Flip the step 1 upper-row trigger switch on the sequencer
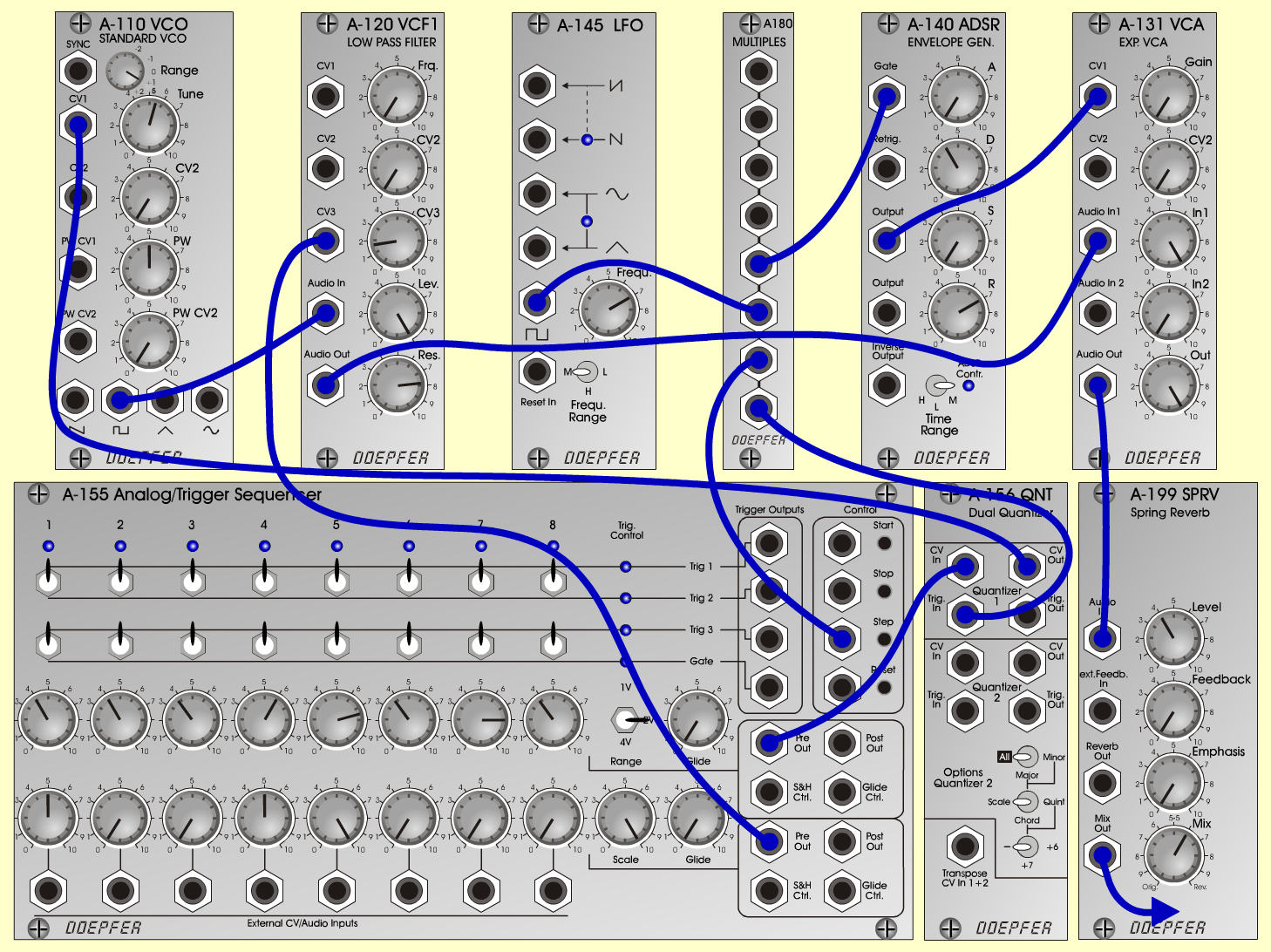This screenshot has width=1271, height=952. (x=49, y=578)
